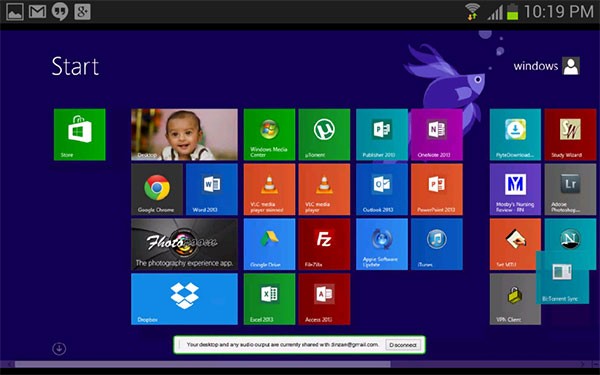The width and height of the screenshot is (600, 375).
Task: Launch Study Wizard tile
Action: [x=570, y=134]
